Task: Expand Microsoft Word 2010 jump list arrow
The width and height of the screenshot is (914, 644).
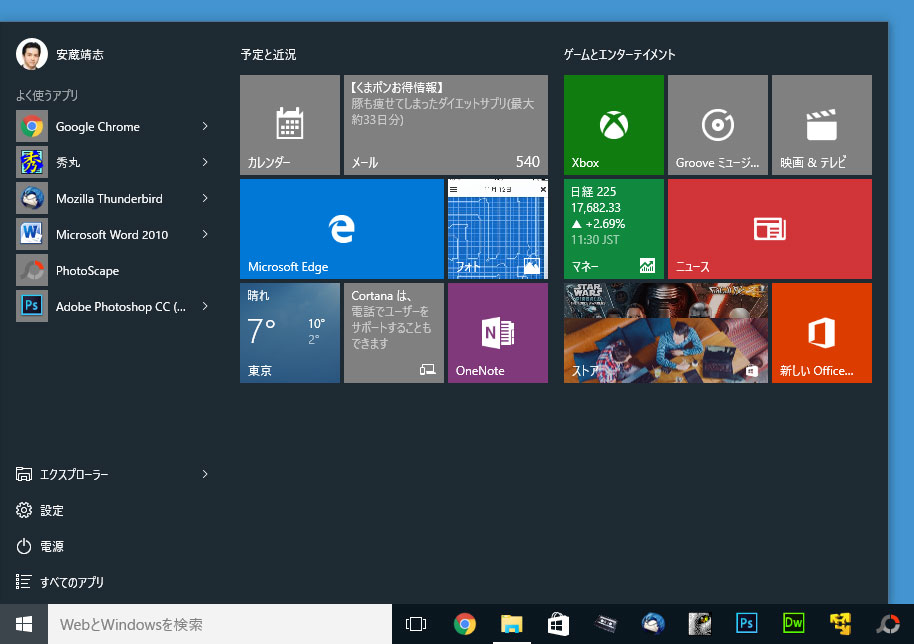Action: (205, 234)
